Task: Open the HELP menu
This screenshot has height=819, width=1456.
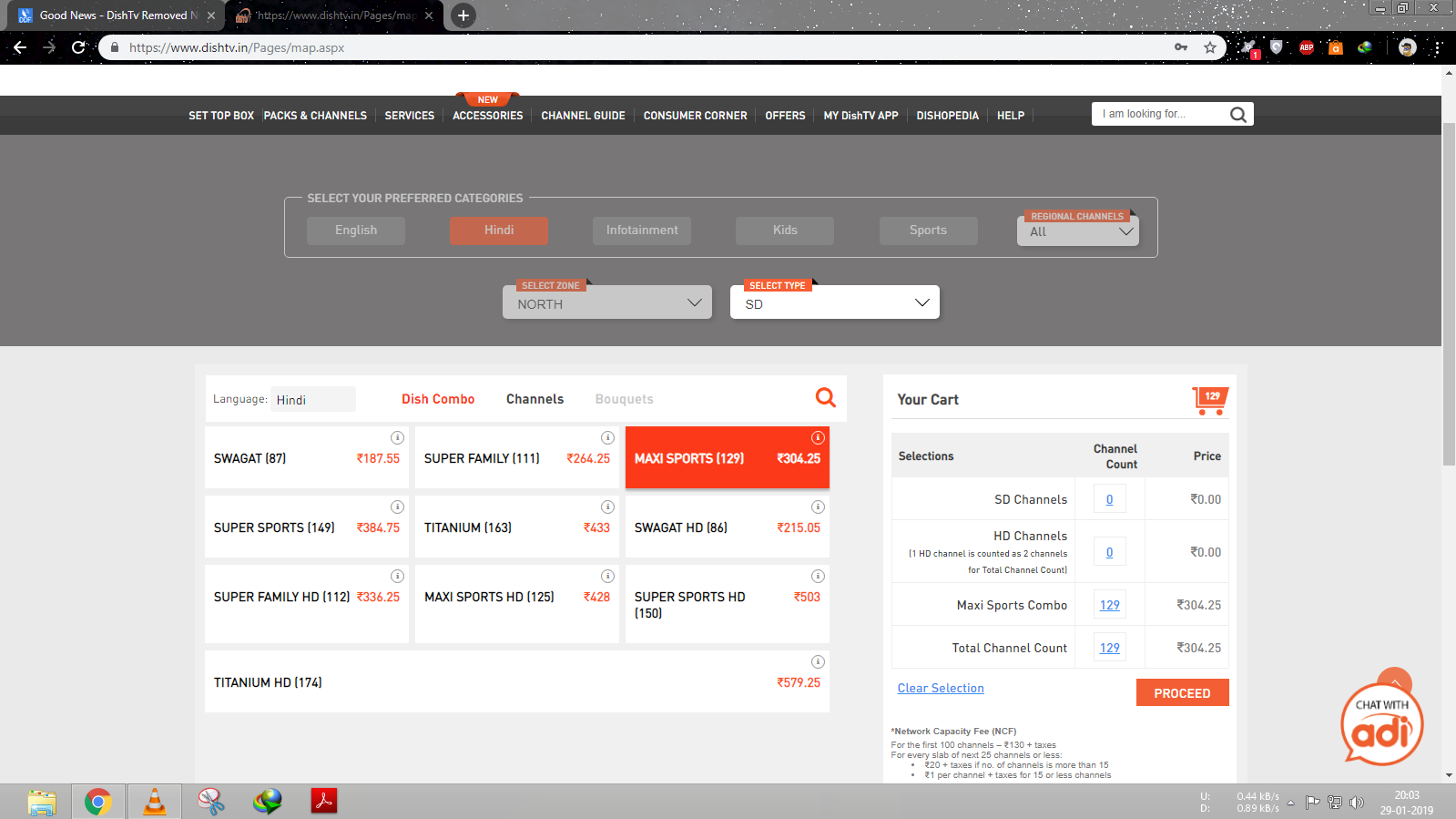Action: coord(1010,116)
